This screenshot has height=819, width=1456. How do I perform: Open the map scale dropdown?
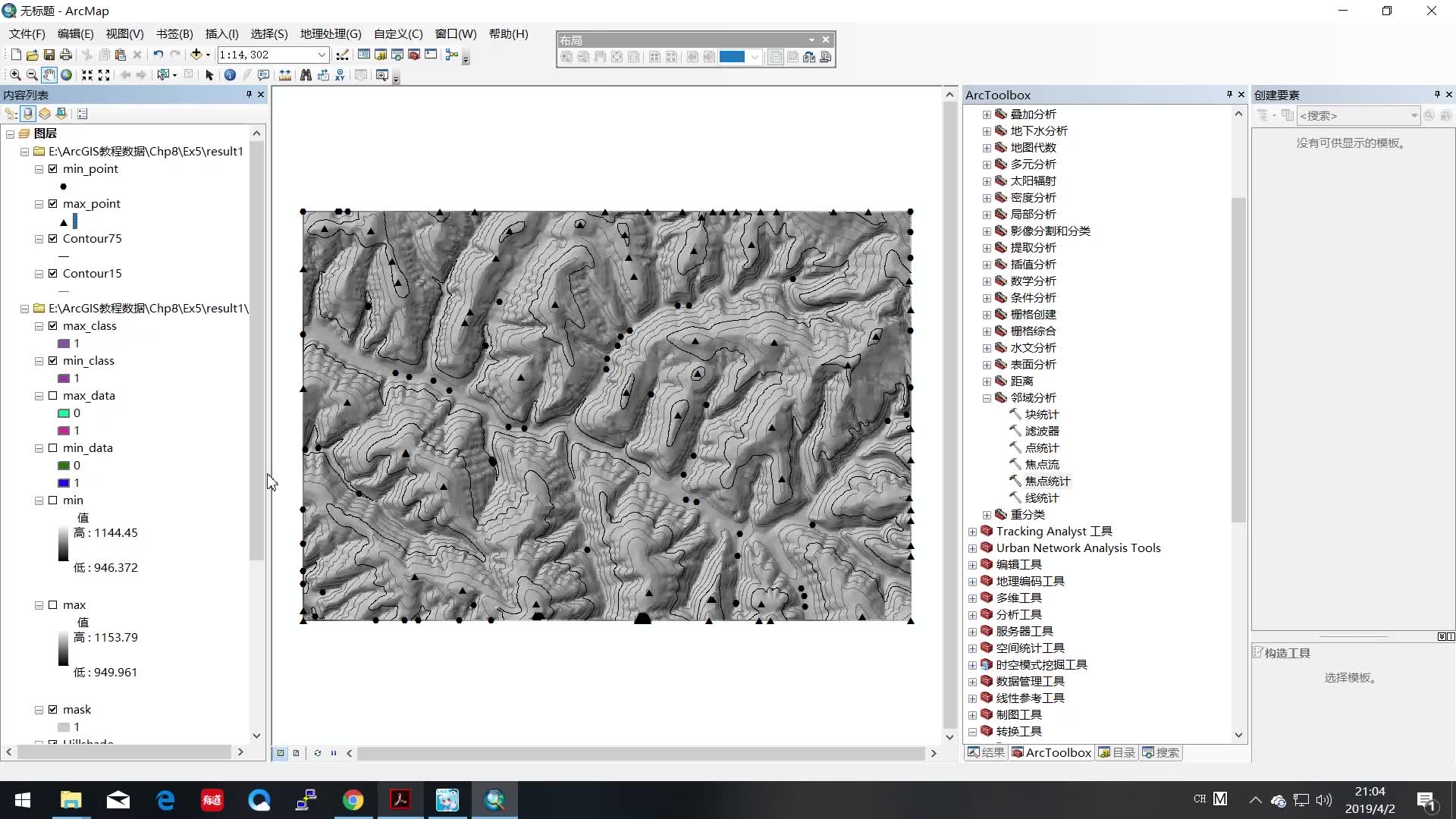pyautogui.click(x=322, y=55)
